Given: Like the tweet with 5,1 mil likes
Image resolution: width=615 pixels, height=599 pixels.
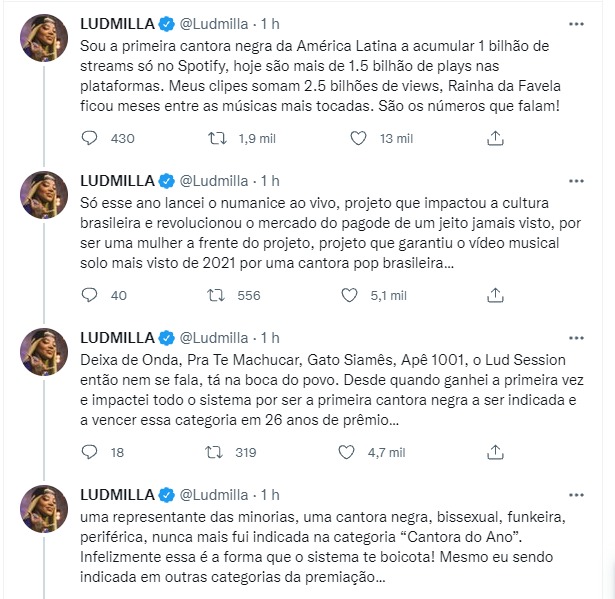Looking at the screenshot, I should 349,295.
